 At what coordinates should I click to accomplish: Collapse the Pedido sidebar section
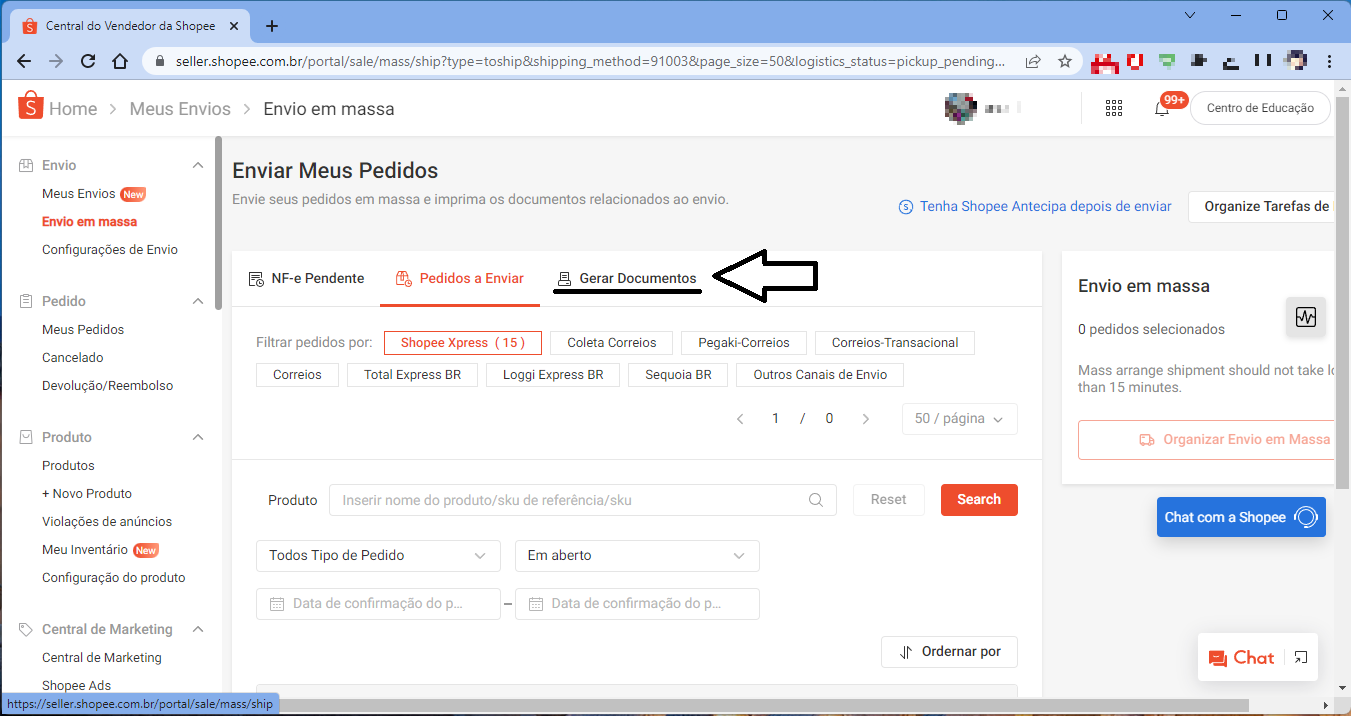click(x=198, y=301)
